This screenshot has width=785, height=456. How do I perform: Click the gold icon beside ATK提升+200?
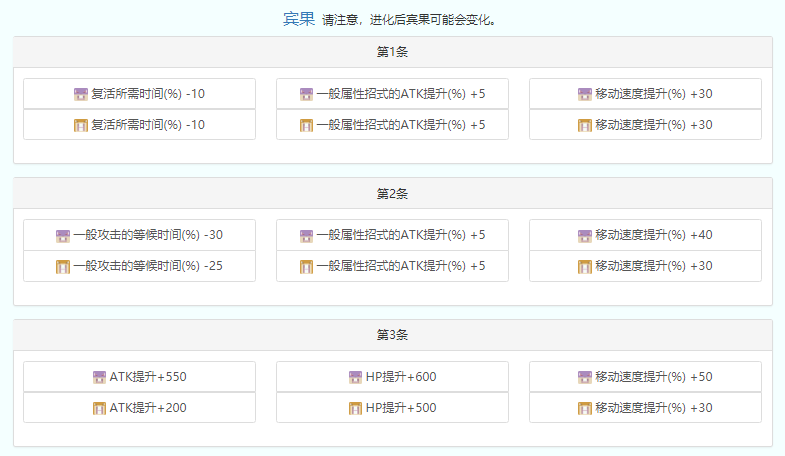point(99,407)
